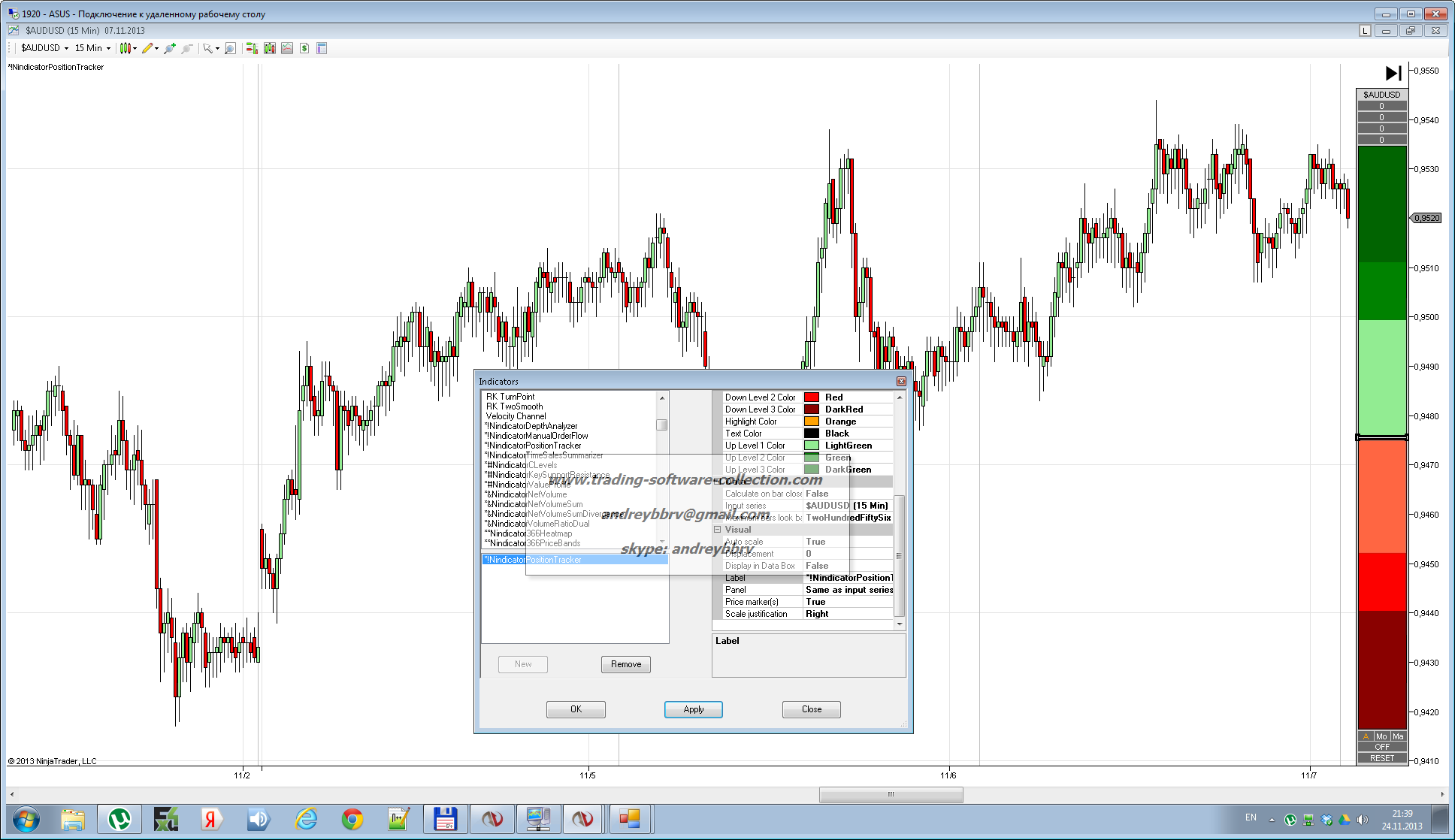Open Google Chrome from the taskbar
This screenshot has height=840, width=1455.
(352, 819)
